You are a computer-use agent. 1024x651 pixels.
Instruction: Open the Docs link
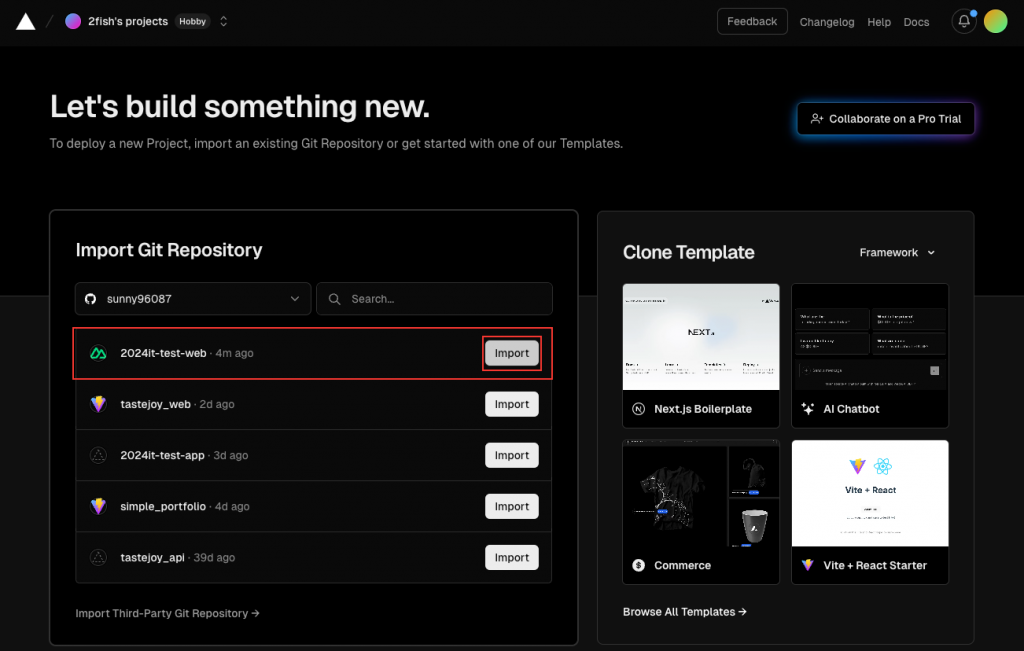click(x=916, y=22)
